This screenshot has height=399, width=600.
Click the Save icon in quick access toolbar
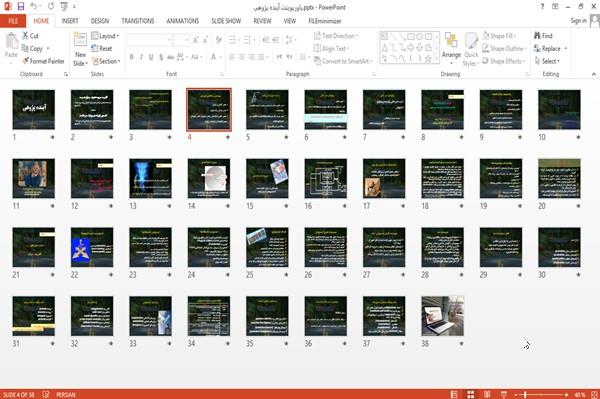click(21, 6)
